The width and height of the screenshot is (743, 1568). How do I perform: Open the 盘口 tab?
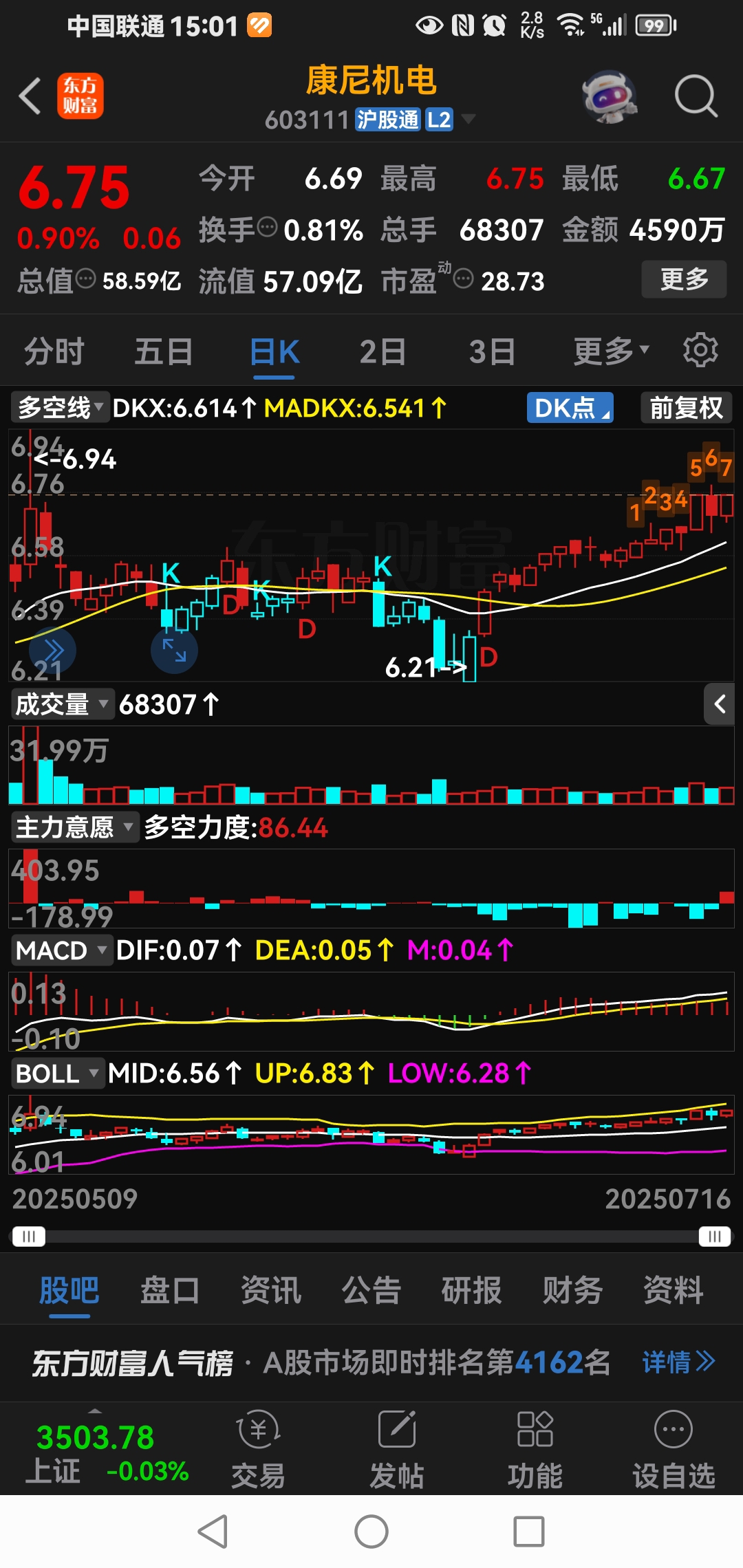[170, 1289]
